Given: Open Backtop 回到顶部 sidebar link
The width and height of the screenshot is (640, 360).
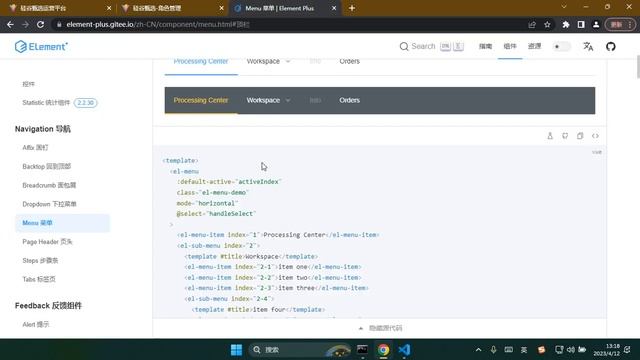Looking at the screenshot, I should click(47, 167).
